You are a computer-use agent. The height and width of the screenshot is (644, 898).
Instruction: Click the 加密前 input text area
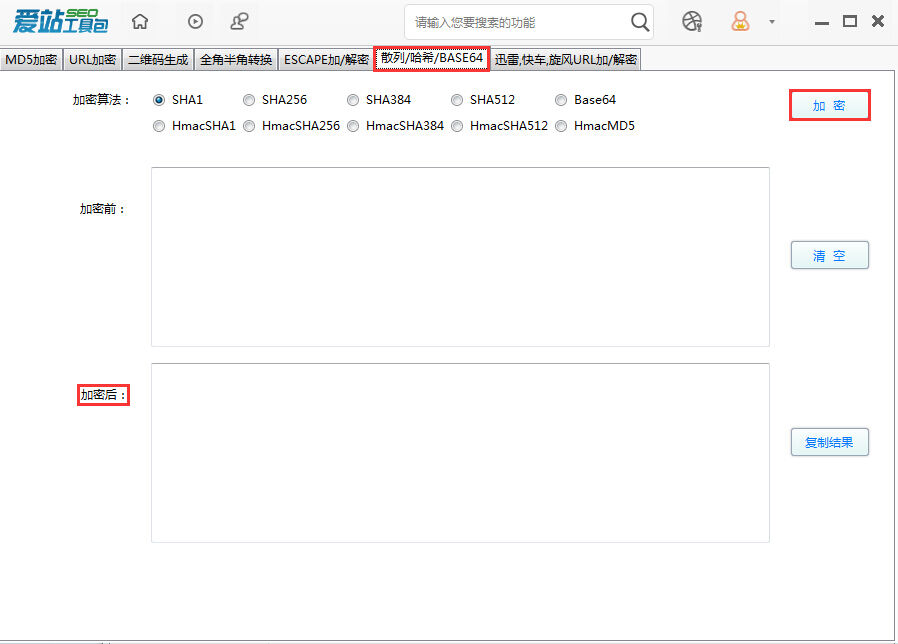(460, 256)
